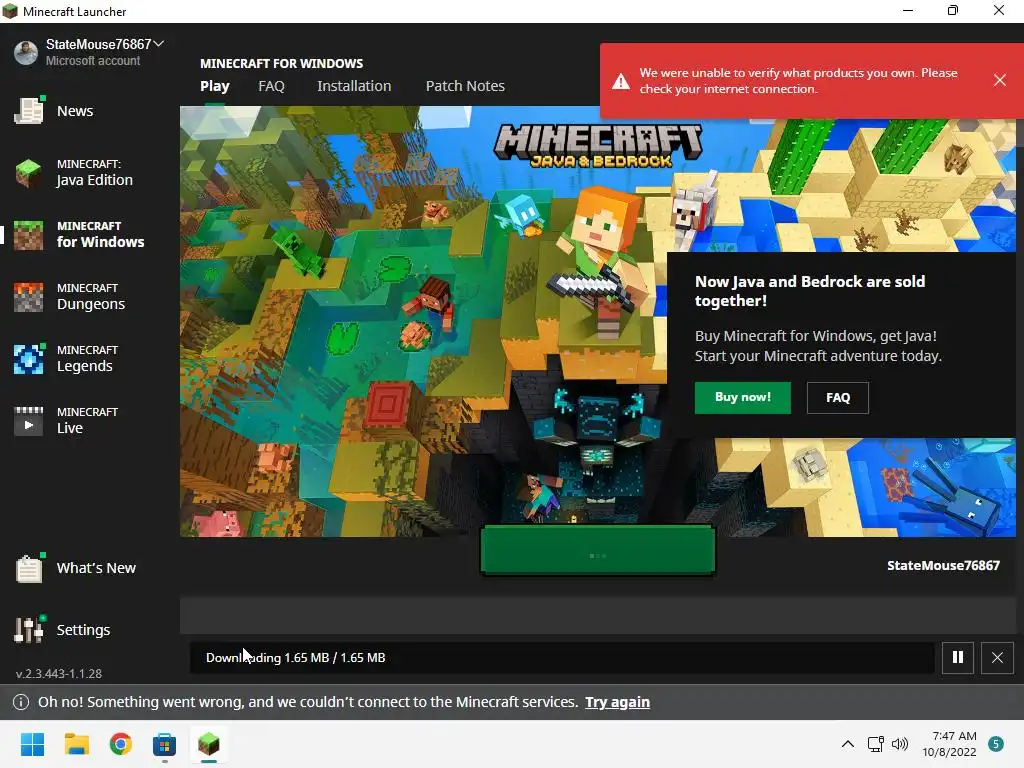Click Minecraft Launcher taskbar icon

[x=208, y=744]
